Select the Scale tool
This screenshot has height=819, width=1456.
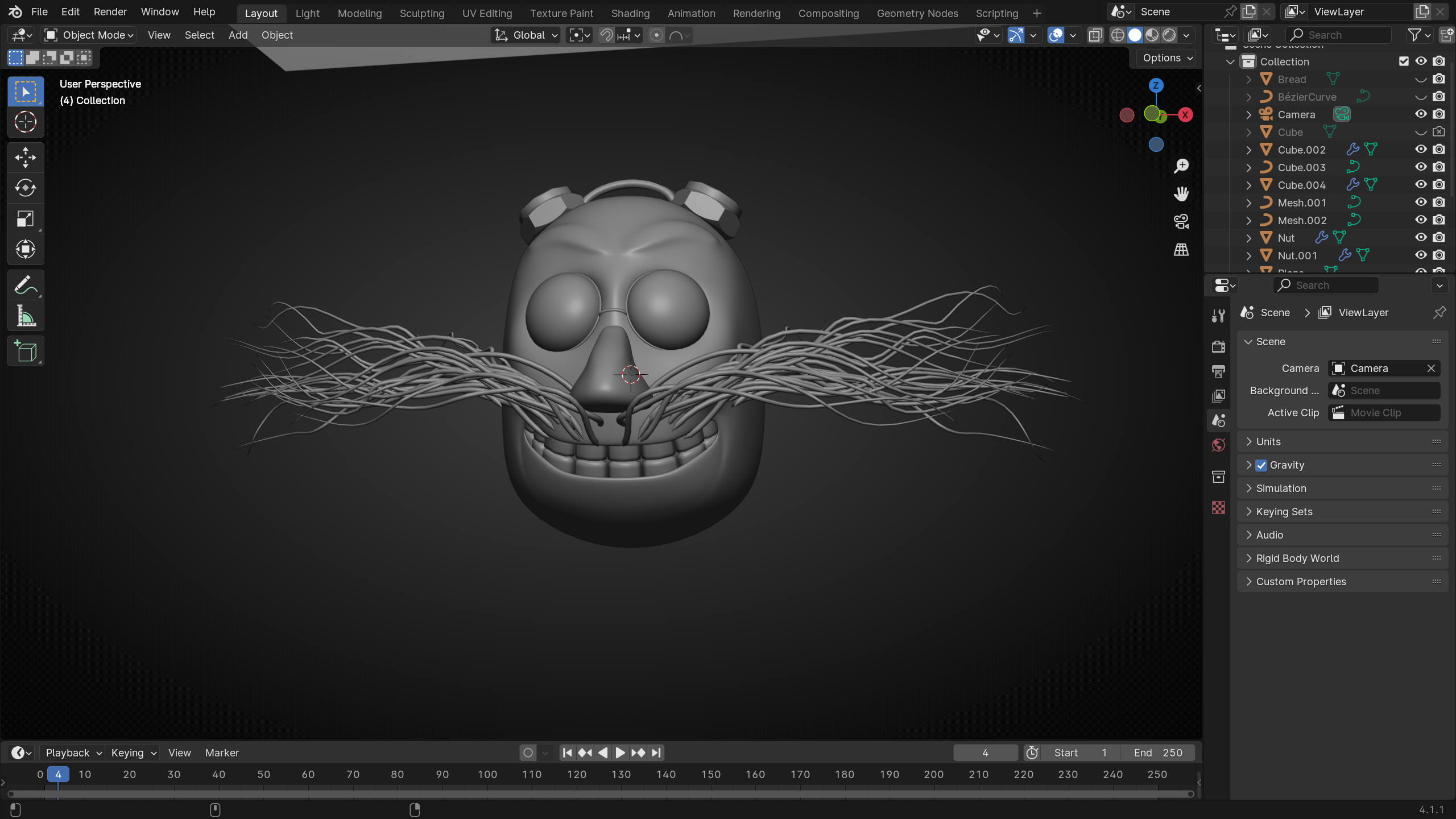[x=26, y=219]
